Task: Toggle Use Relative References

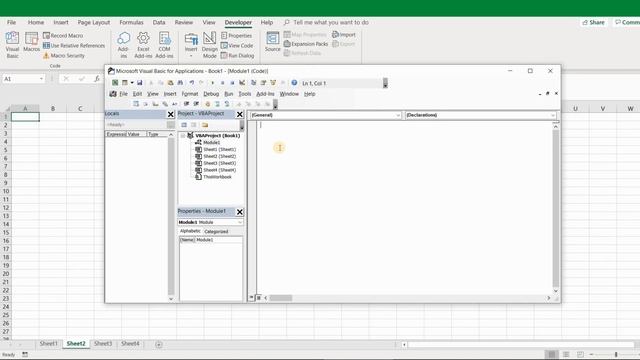Action: [74, 45]
